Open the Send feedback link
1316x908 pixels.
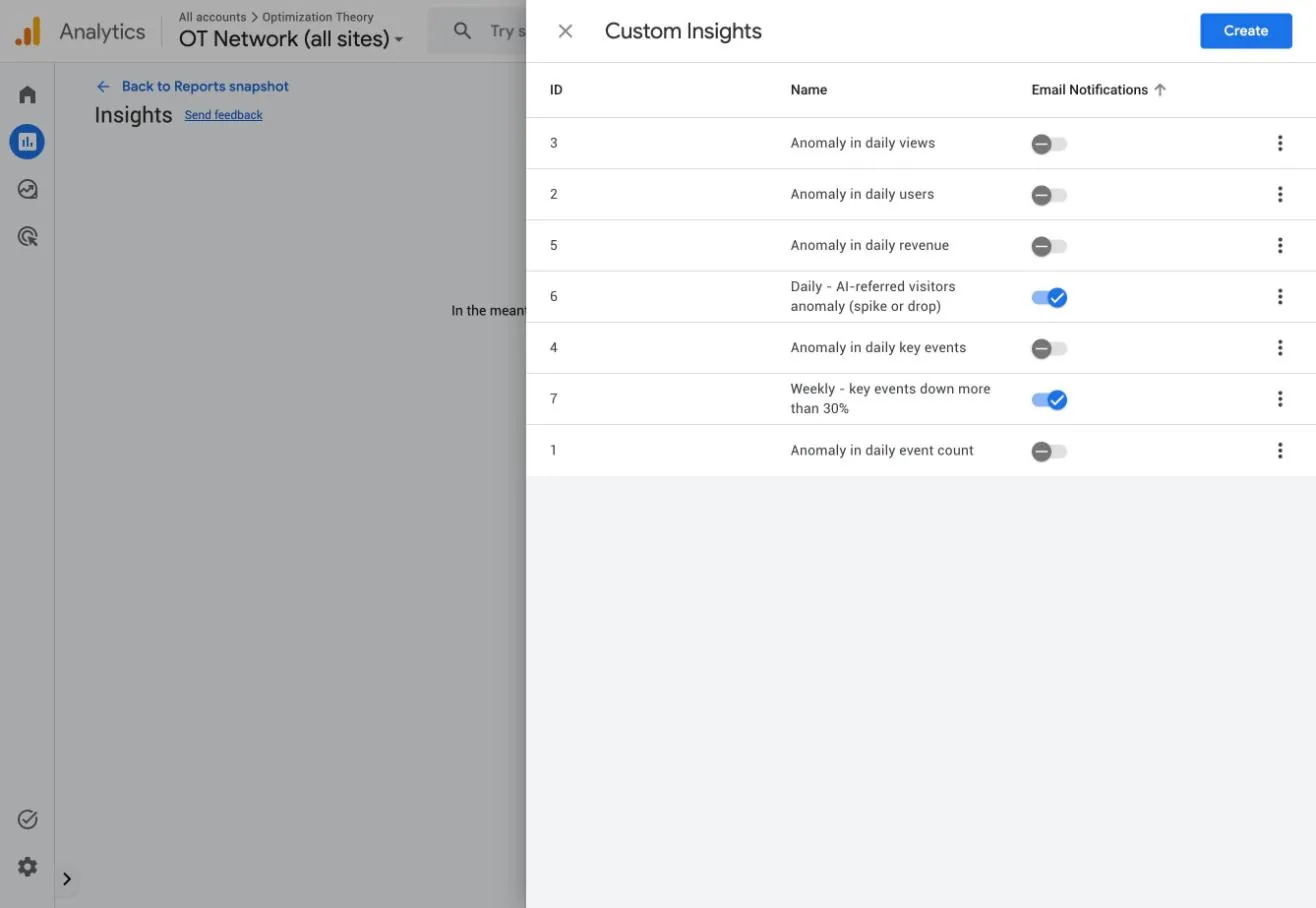coord(224,115)
